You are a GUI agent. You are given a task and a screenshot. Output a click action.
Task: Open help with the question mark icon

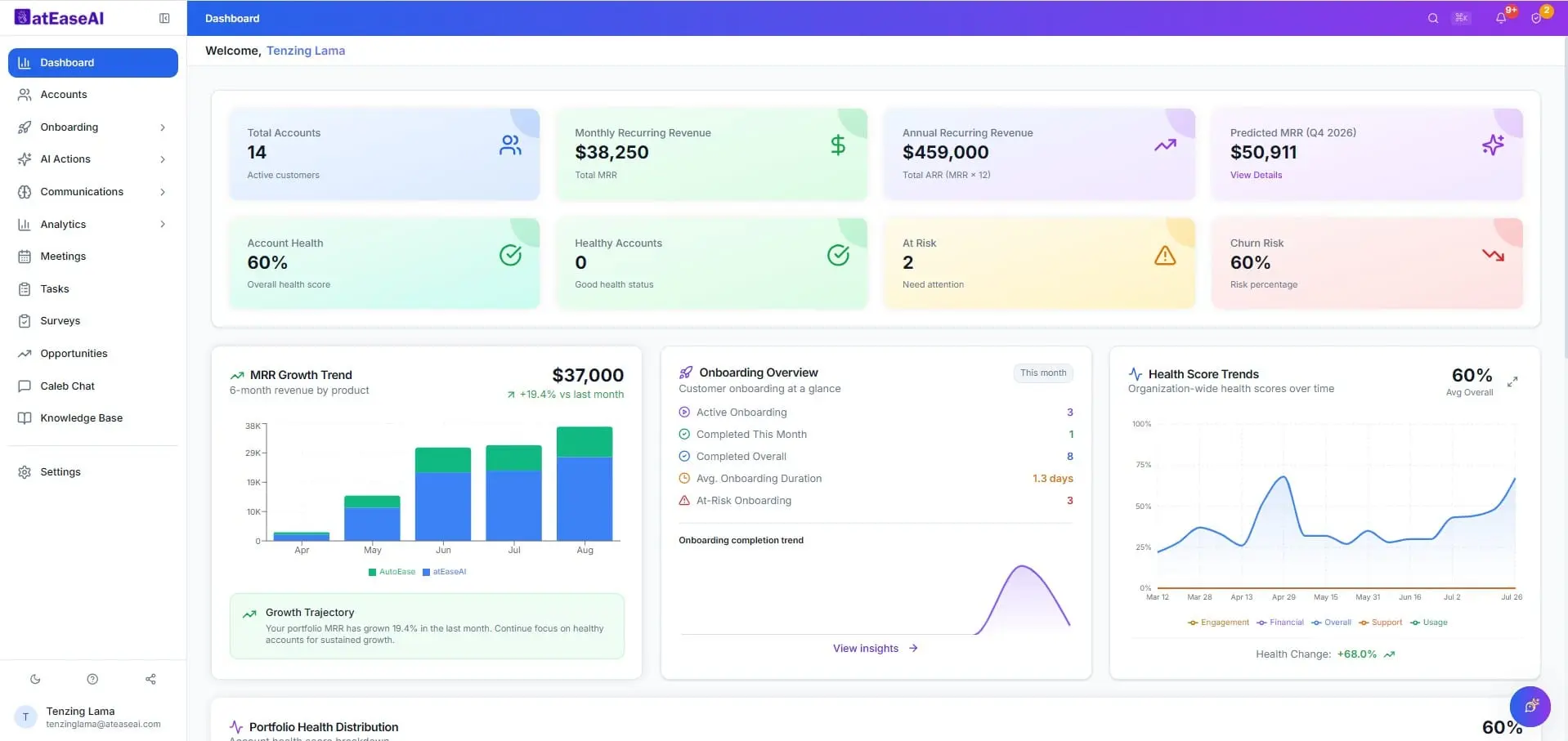click(92, 679)
